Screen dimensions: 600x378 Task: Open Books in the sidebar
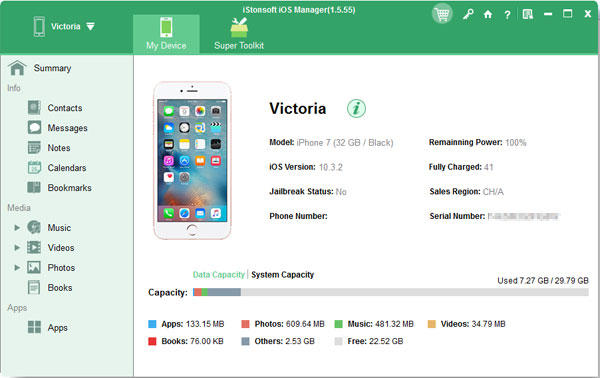point(60,288)
